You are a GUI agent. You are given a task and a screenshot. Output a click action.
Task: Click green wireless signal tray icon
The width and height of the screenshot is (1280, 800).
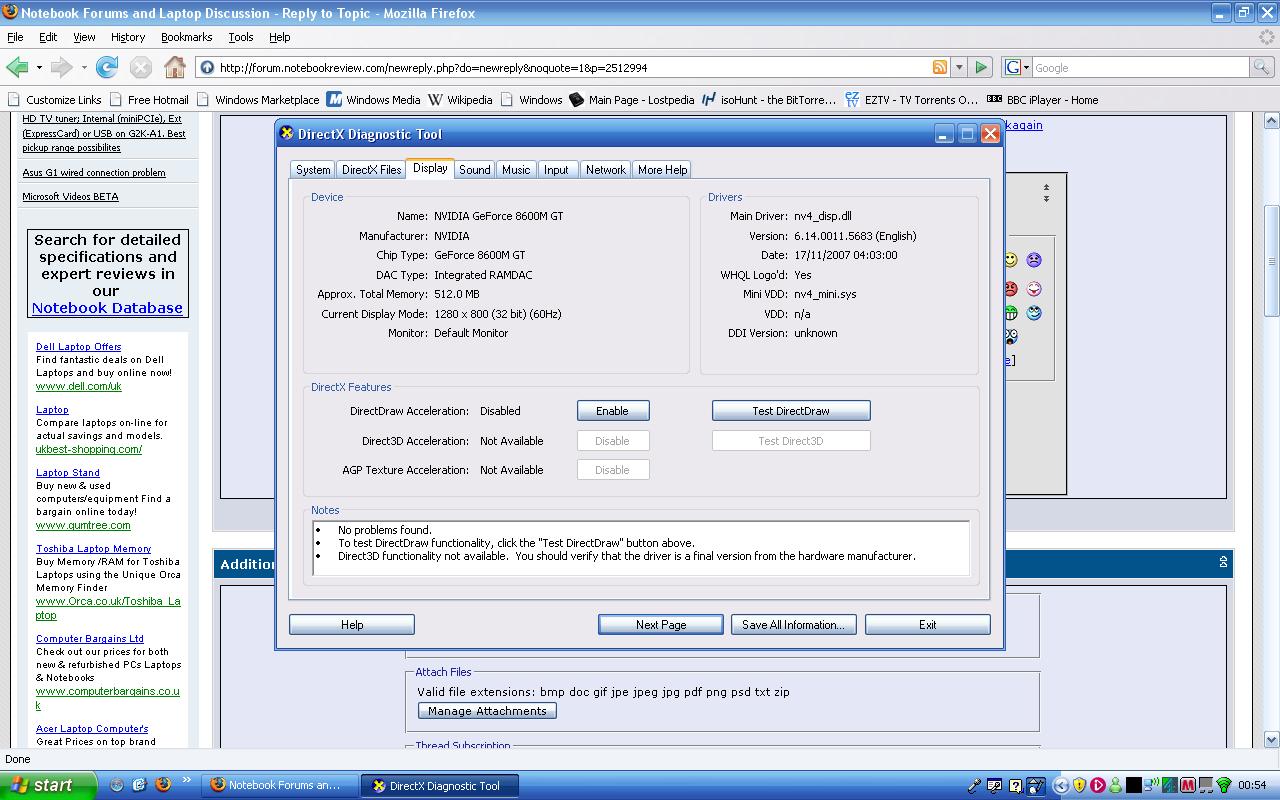1223,786
